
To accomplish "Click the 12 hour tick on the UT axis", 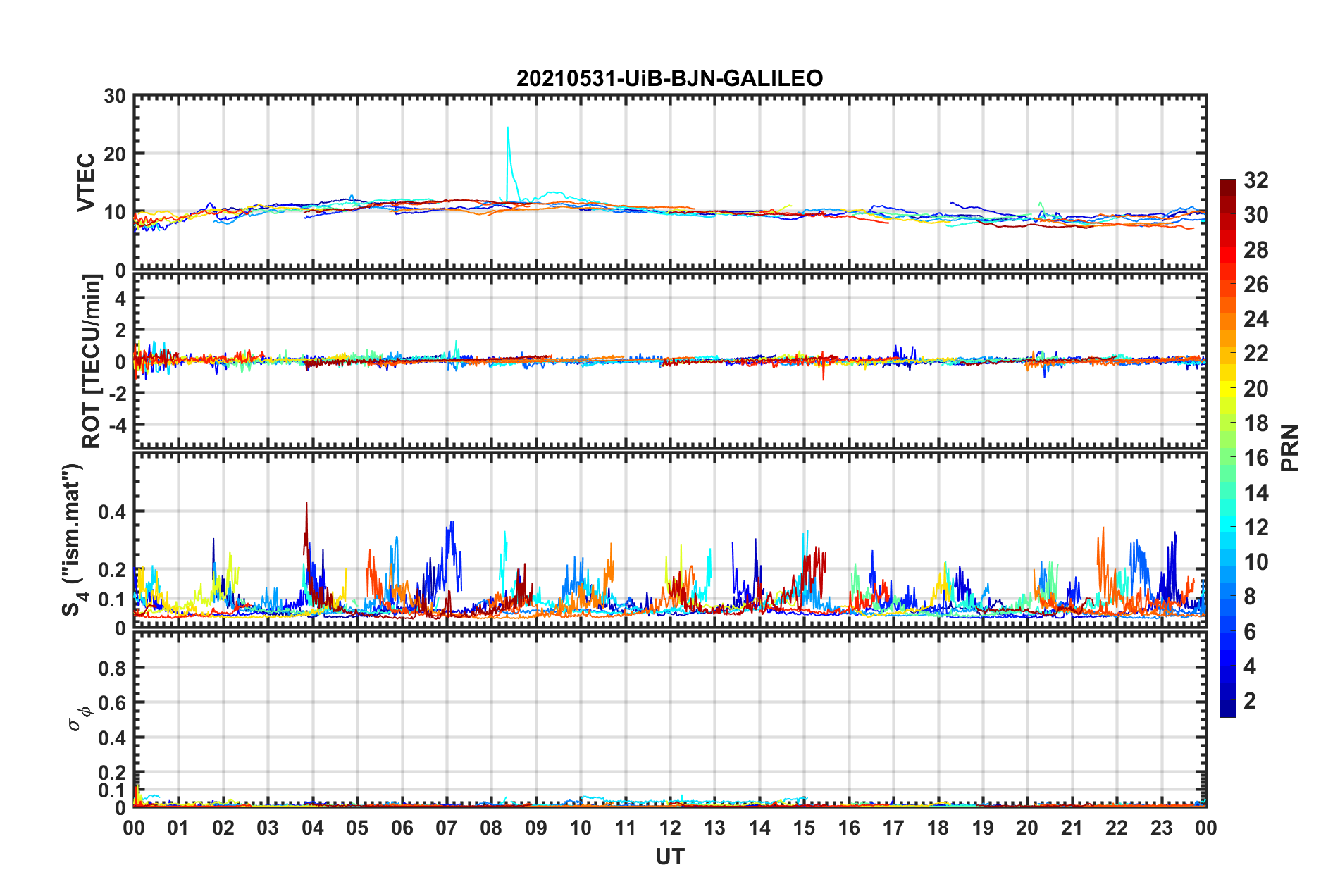I will (x=670, y=828).
